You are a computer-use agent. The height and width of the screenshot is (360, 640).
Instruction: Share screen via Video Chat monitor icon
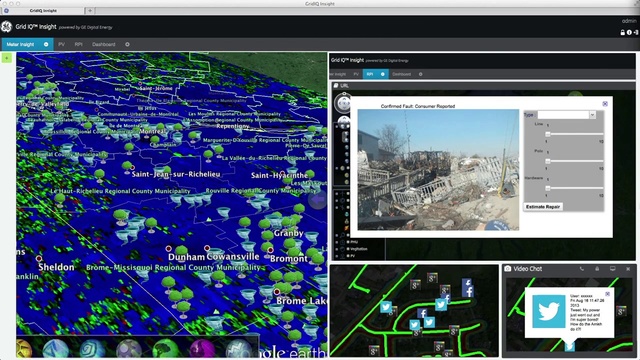[x=612, y=269]
